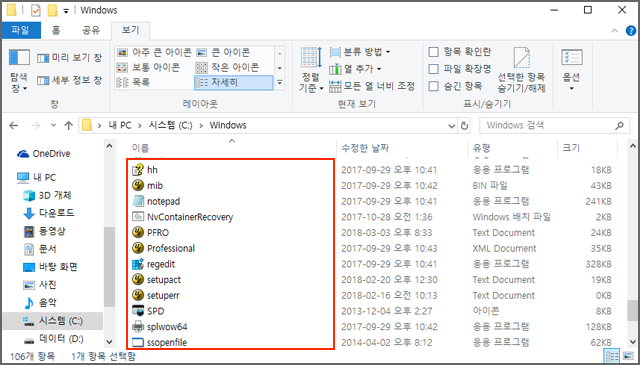The width and height of the screenshot is (640, 365).
Task: Switch to the 공유 ribbon tab
Action: pyautogui.click(x=91, y=30)
